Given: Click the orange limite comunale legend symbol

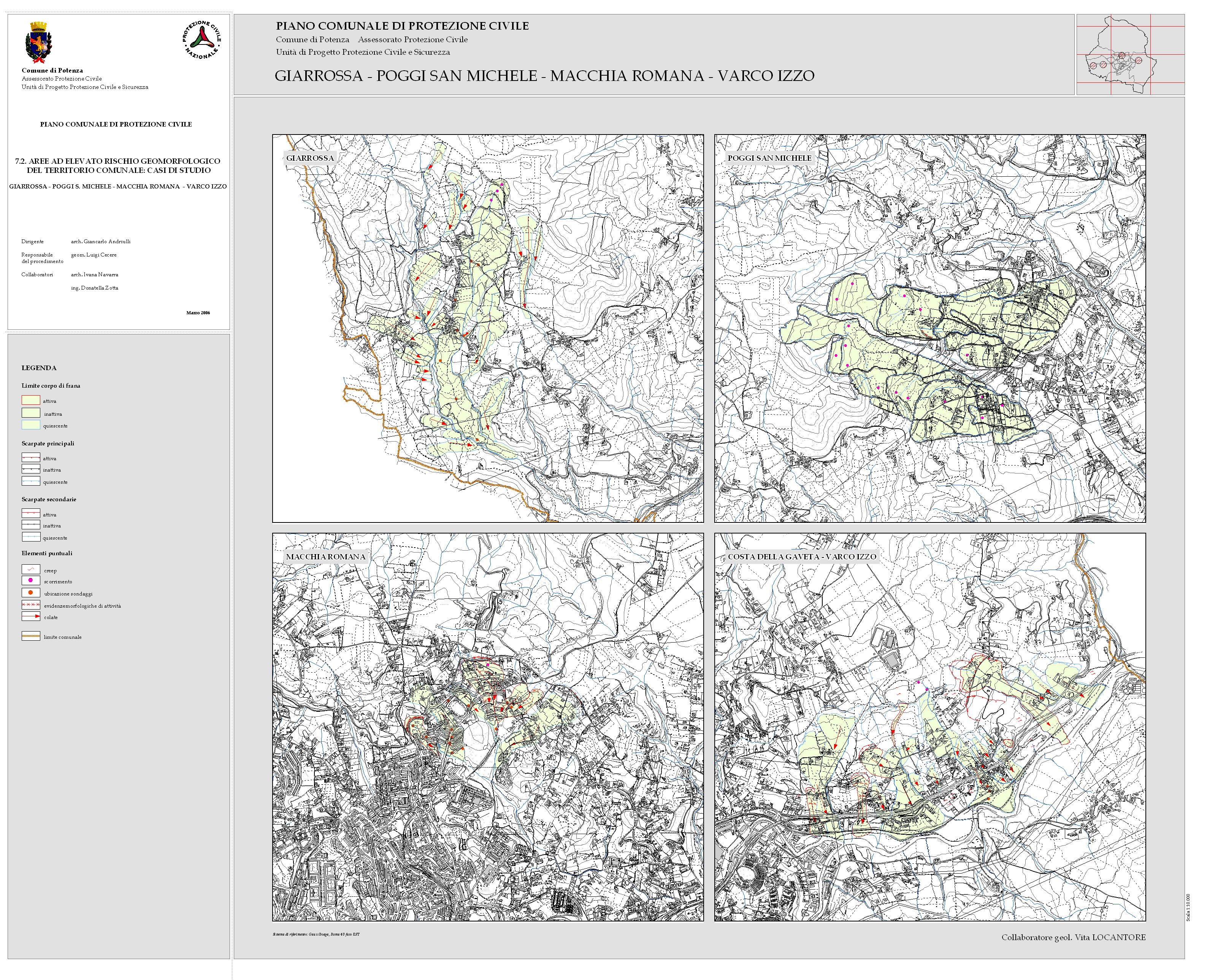Looking at the screenshot, I should click(30, 636).
